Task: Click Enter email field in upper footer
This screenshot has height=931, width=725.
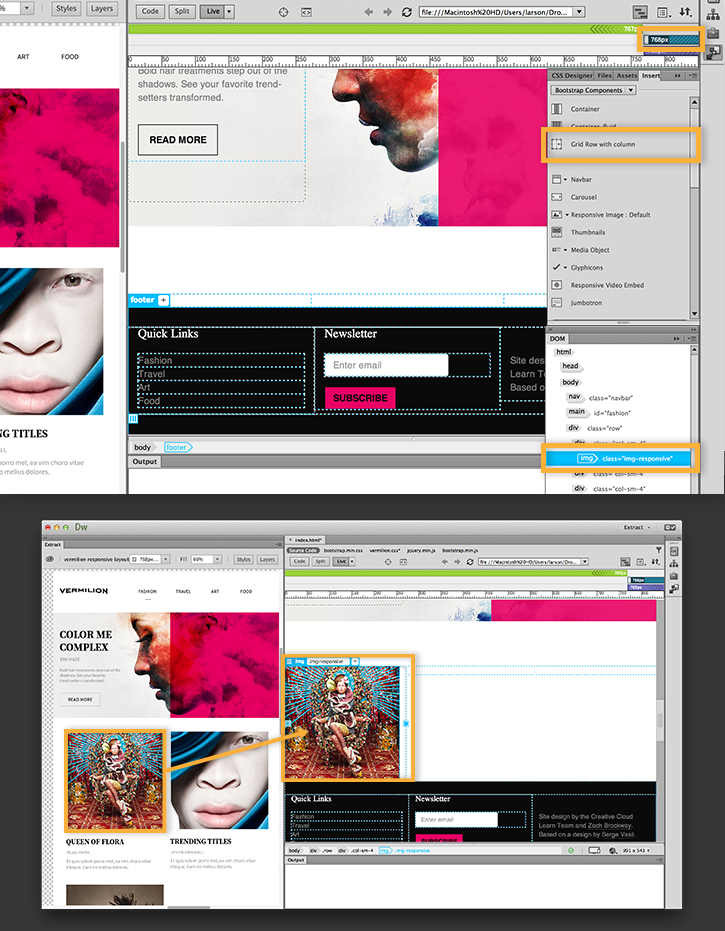Action: pos(386,365)
